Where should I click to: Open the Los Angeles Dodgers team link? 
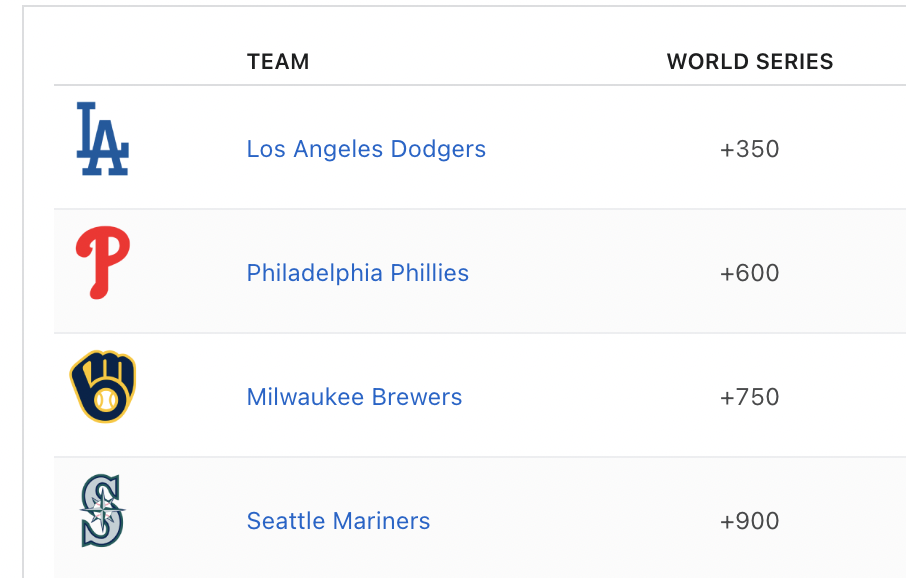click(x=366, y=149)
